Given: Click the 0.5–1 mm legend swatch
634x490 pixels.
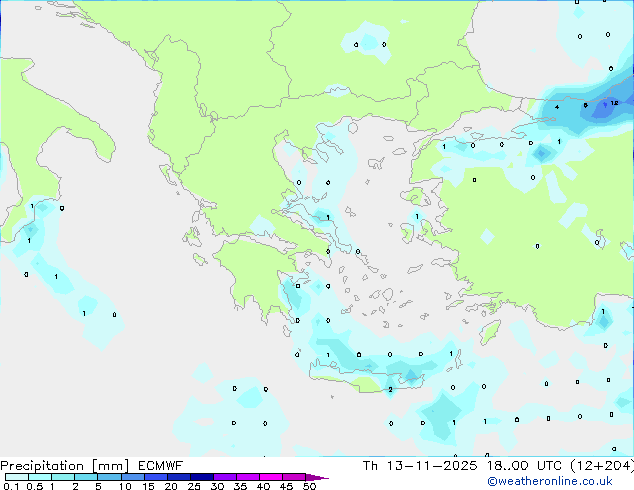Looking at the screenshot, I should coord(40,477).
